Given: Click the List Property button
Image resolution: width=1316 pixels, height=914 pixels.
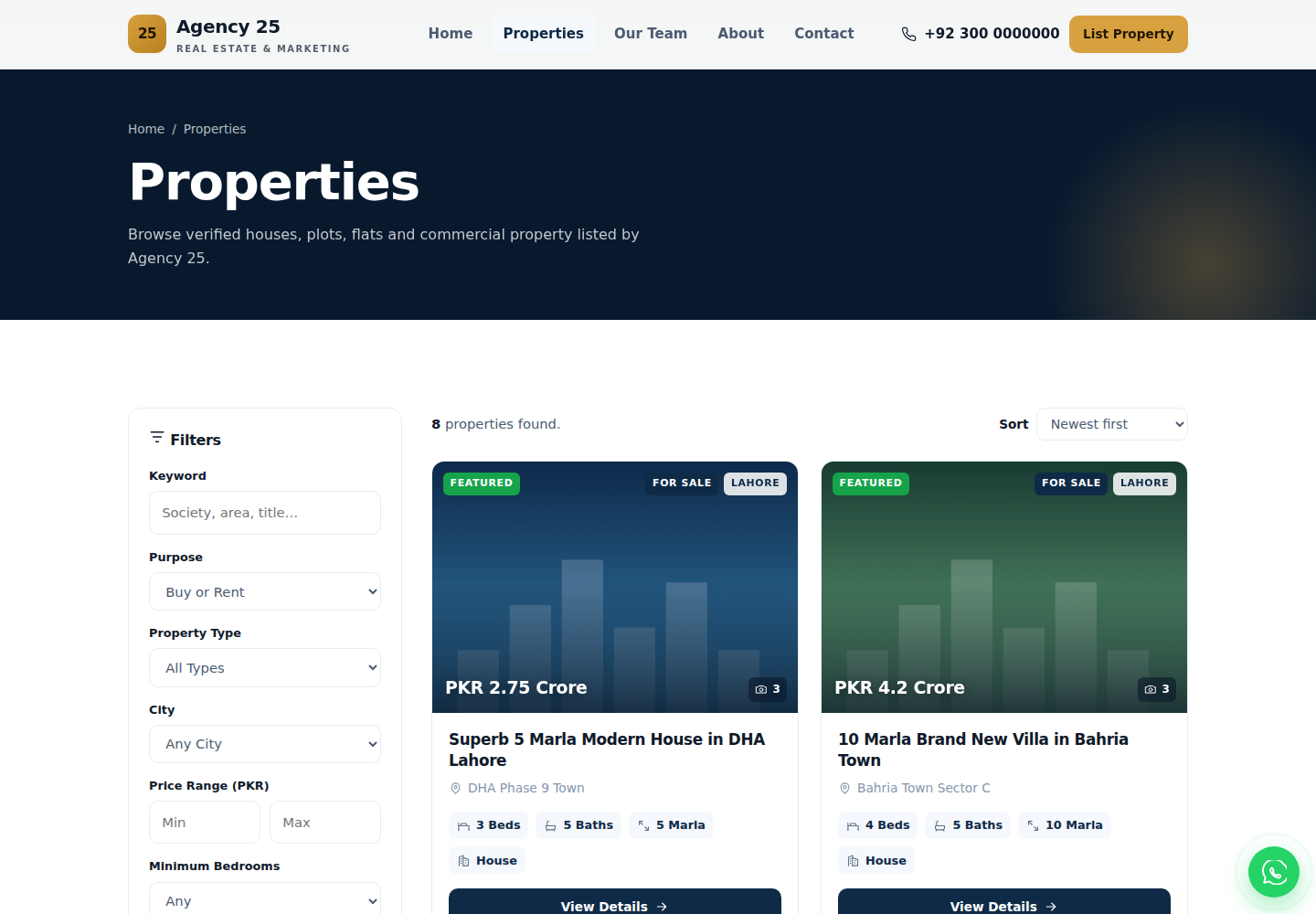Looking at the screenshot, I should [x=1129, y=34].
